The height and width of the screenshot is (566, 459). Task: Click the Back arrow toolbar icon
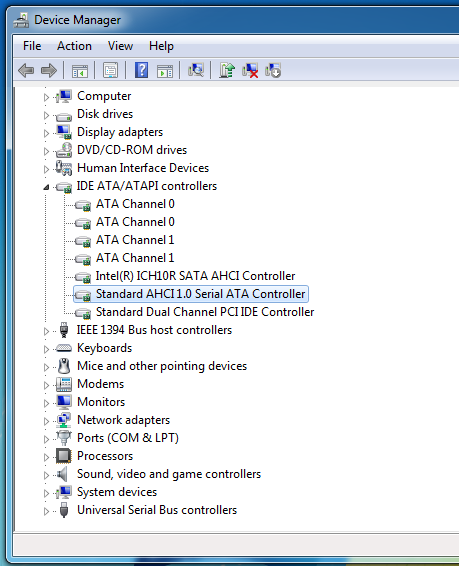(x=26, y=70)
